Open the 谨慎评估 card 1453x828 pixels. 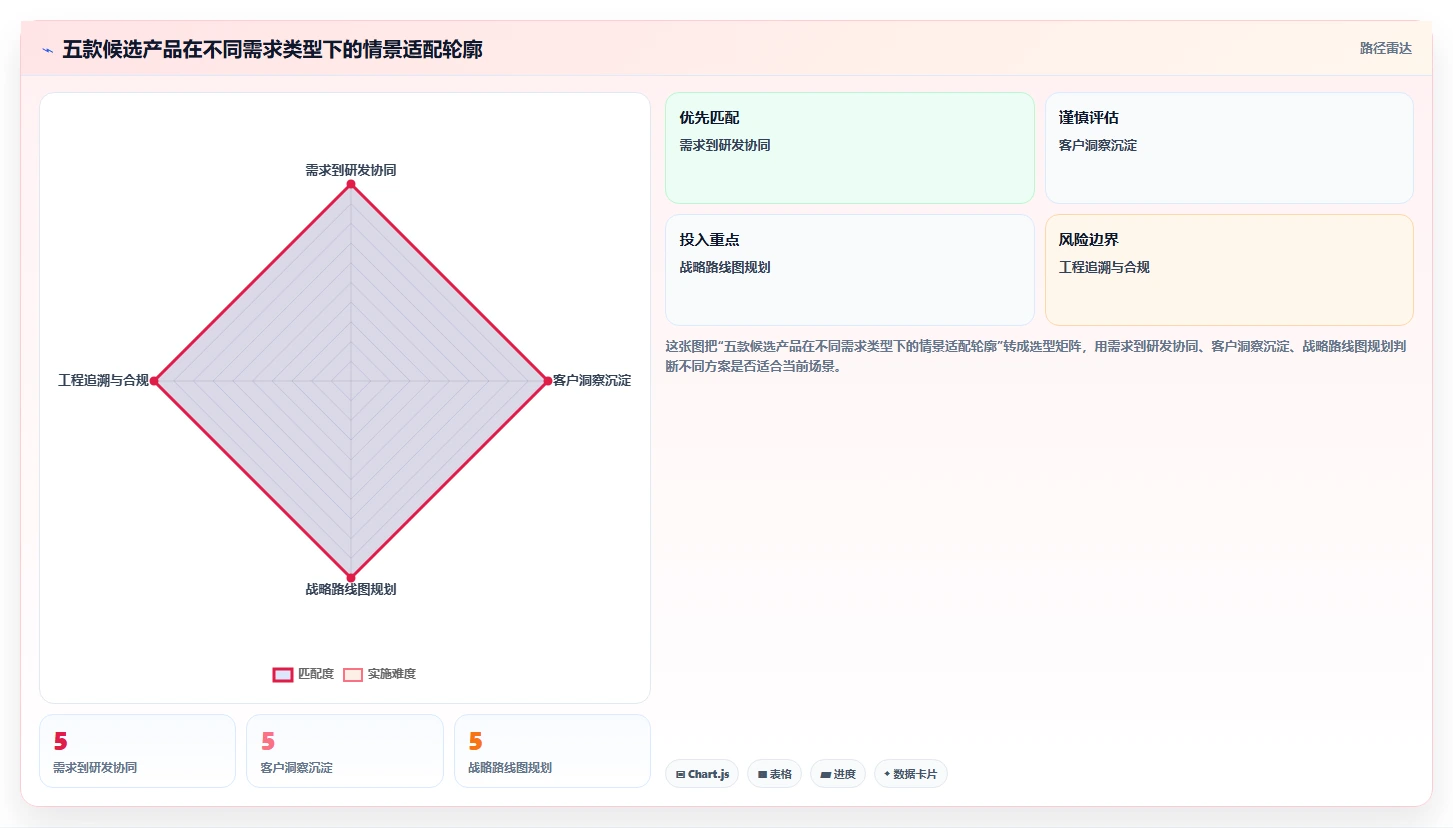(x=1229, y=148)
